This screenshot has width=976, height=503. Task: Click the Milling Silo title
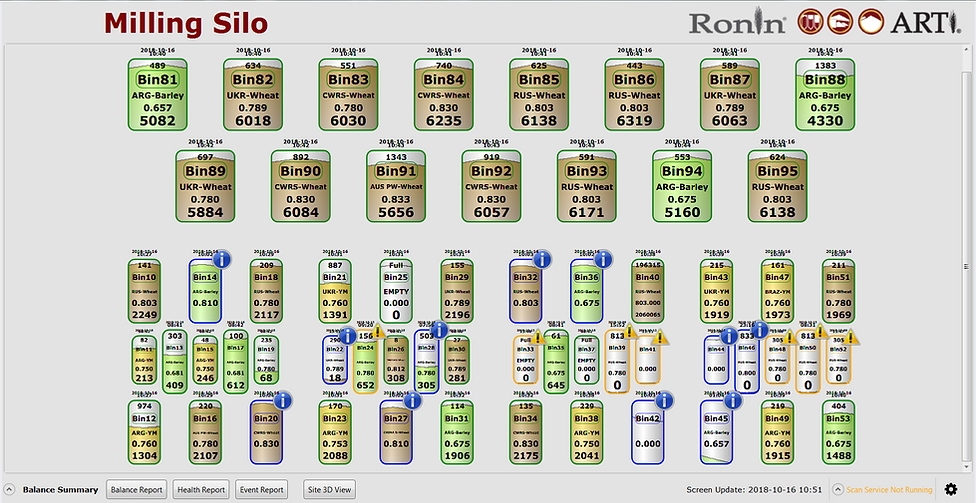tap(186, 23)
